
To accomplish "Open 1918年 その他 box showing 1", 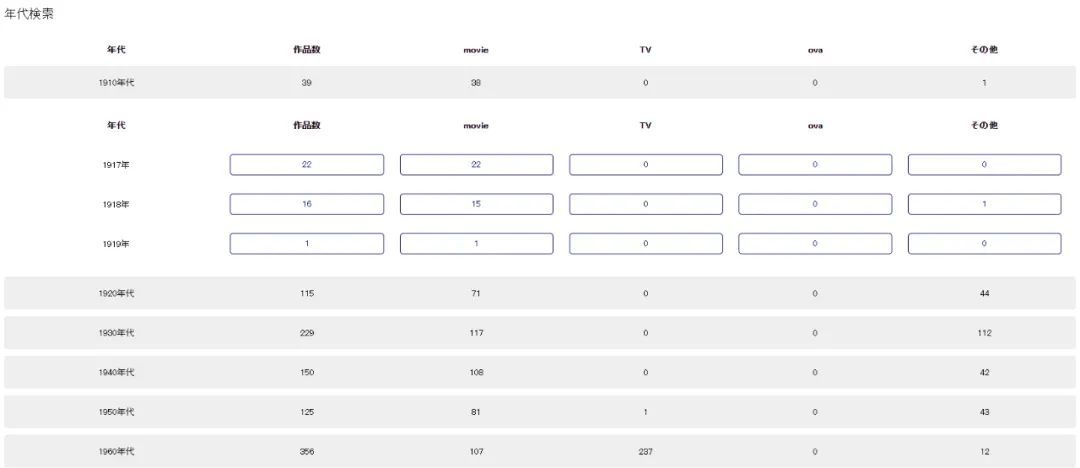I will [x=984, y=204].
